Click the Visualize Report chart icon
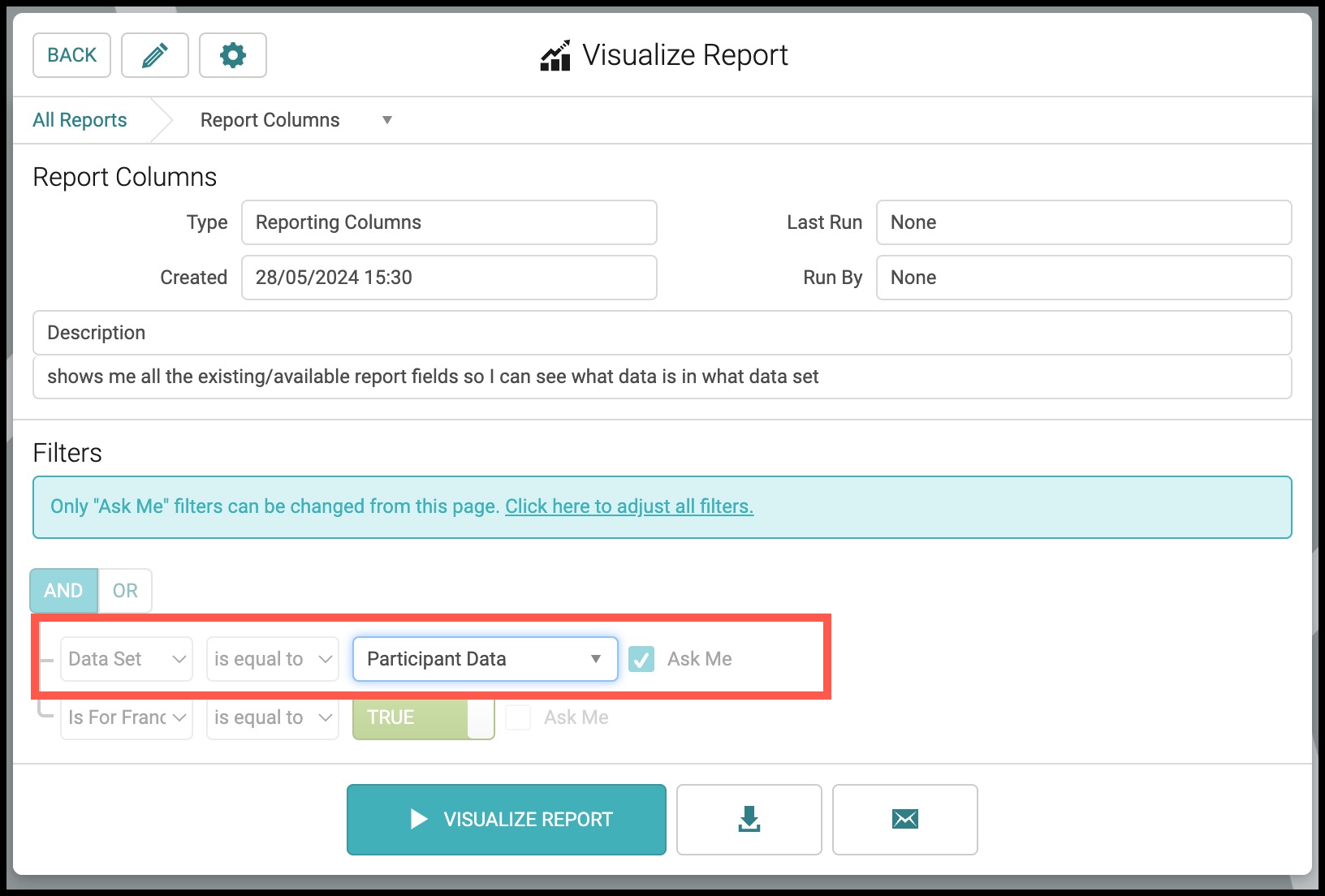Image resolution: width=1325 pixels, height=896 pixels. tap(555, 56)
